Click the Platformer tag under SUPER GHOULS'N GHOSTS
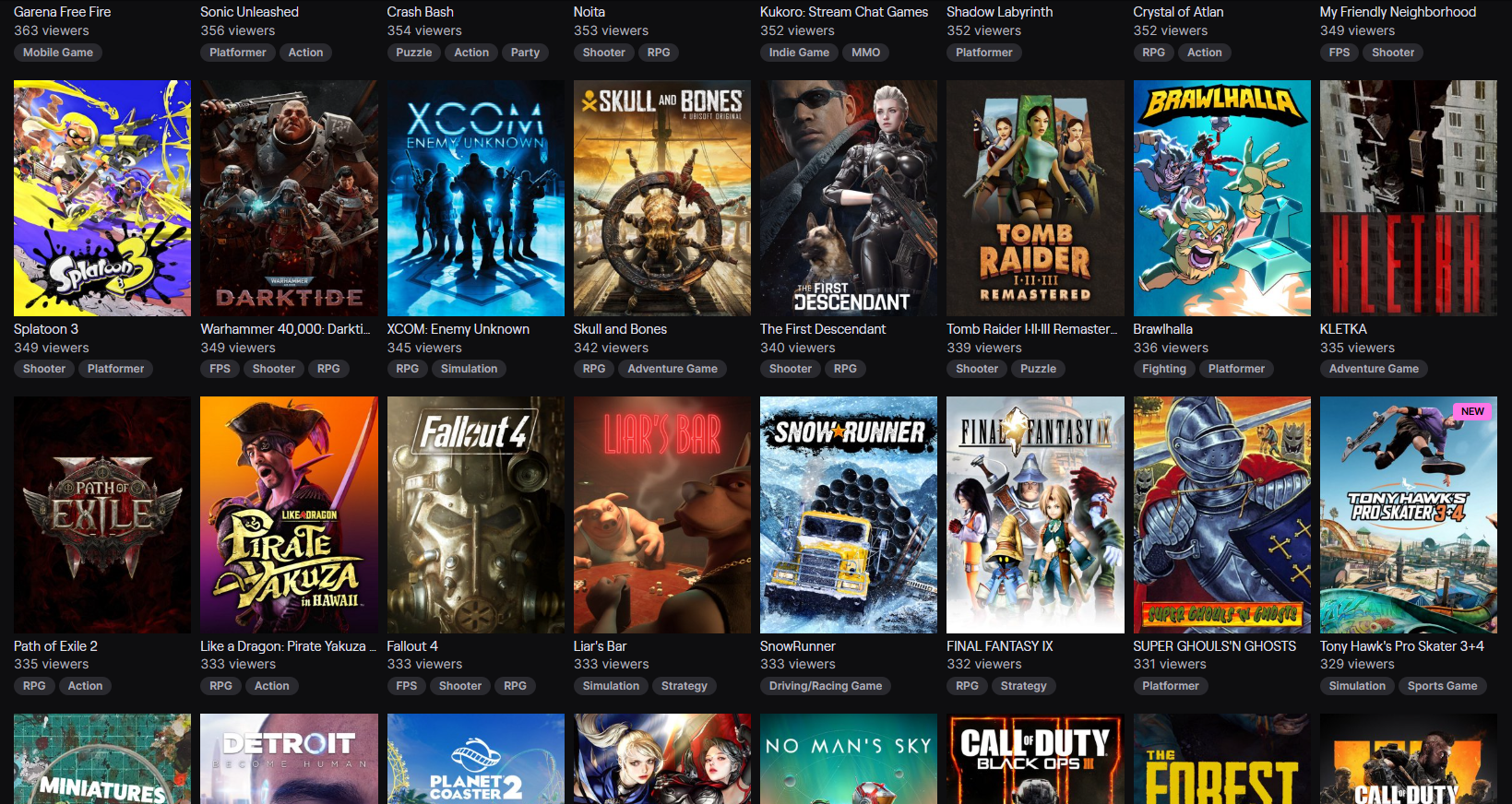Image resolution: width=1512 pixels, height=804 pixels. (x=1171, y=686)
